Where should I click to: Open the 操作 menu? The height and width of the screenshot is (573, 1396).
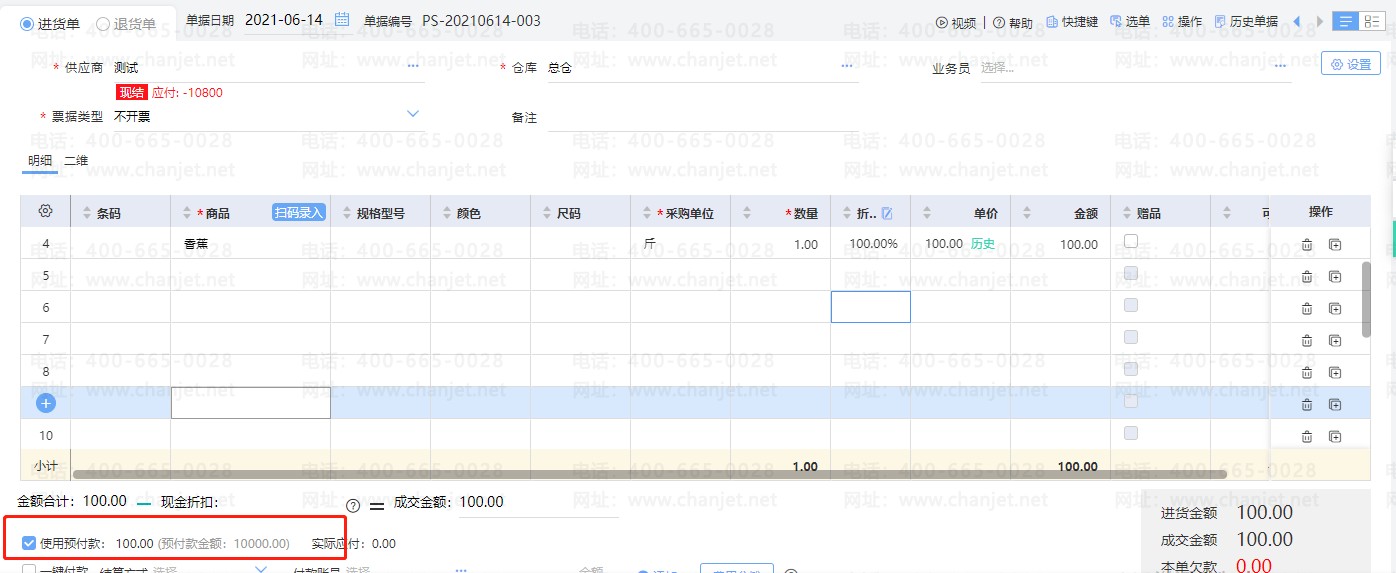1183,22
